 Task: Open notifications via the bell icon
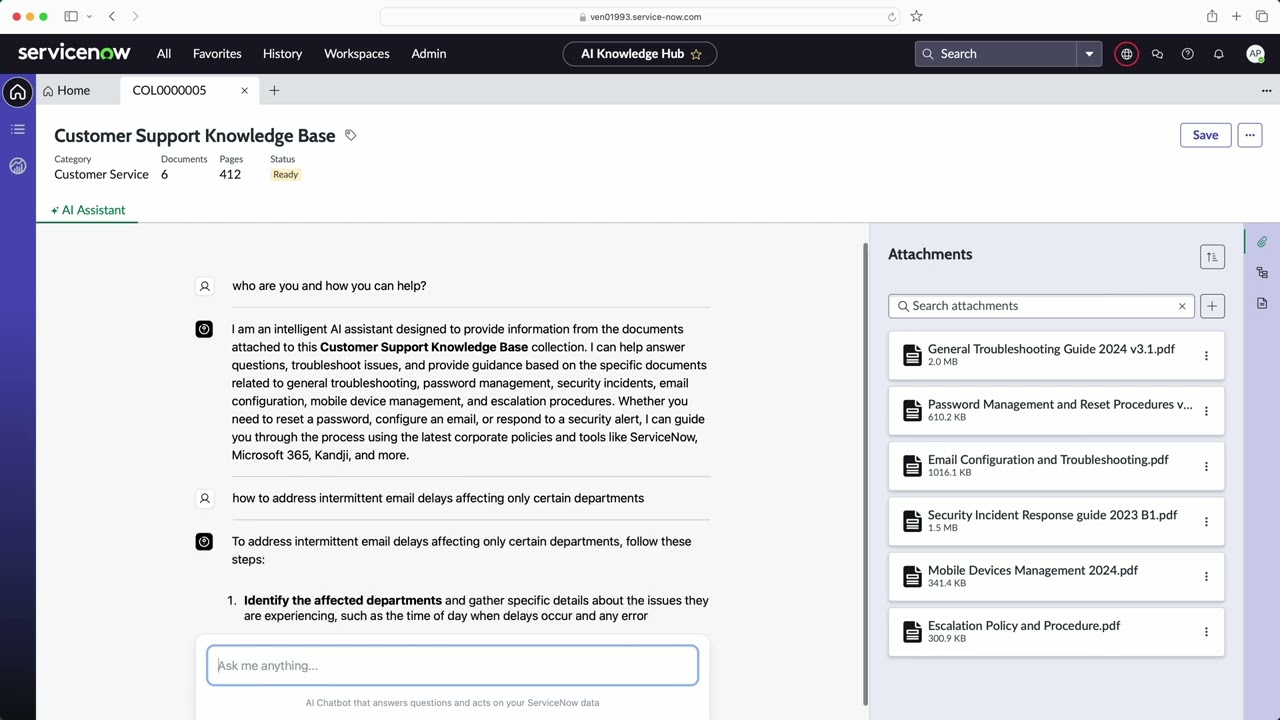(x=1218, y=54)
